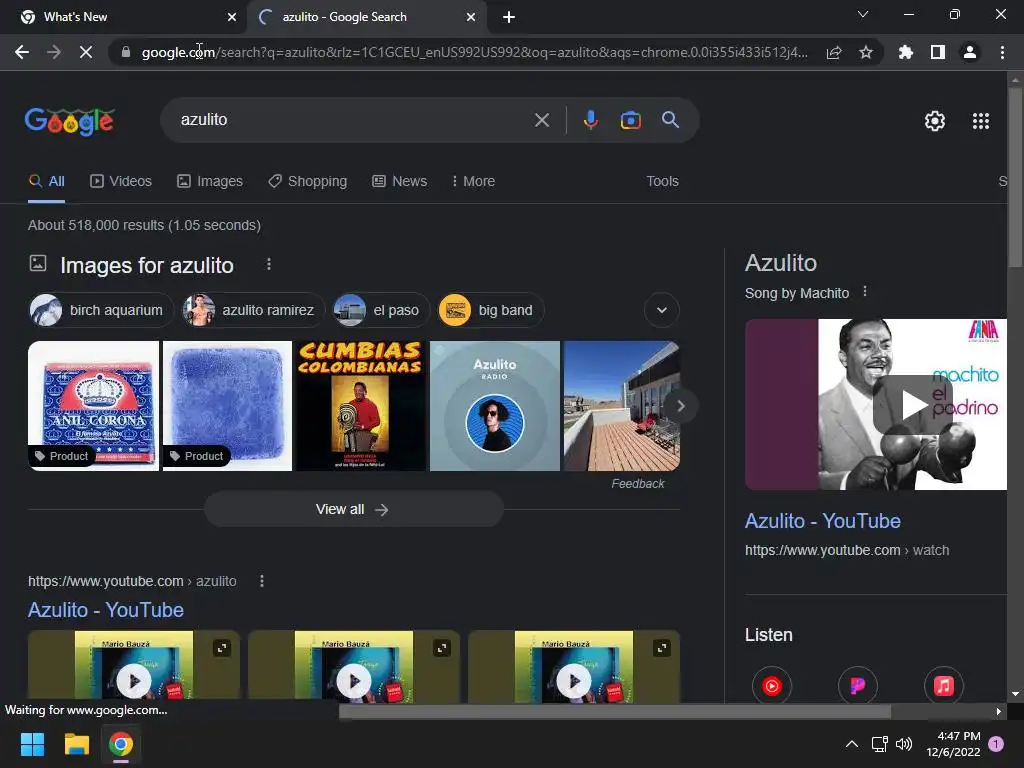The width and height of the screenshot is (1024, 768).
Task: Click the magnifier search button
Action: coord(670,120)
